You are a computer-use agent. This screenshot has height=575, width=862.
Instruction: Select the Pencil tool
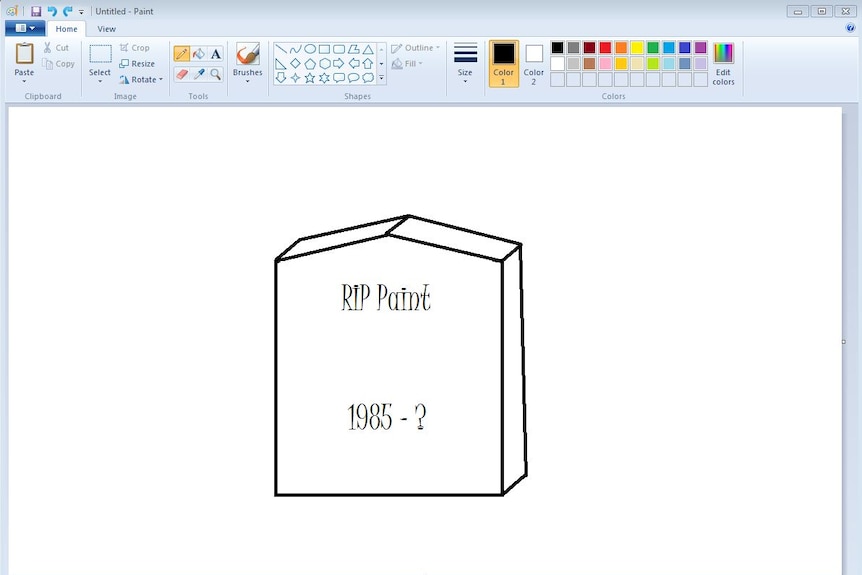coord(182,54)
